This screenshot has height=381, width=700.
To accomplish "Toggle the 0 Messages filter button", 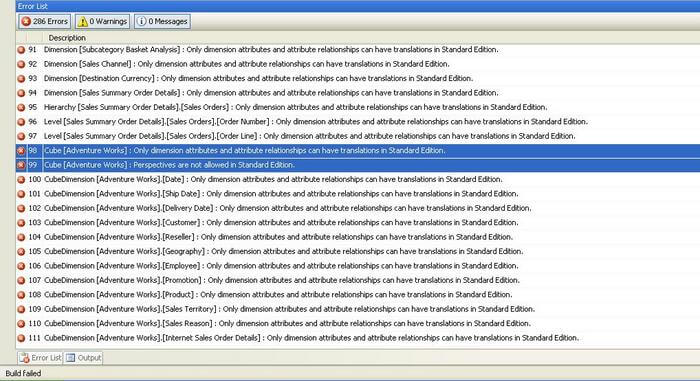I will pos(162,21).
